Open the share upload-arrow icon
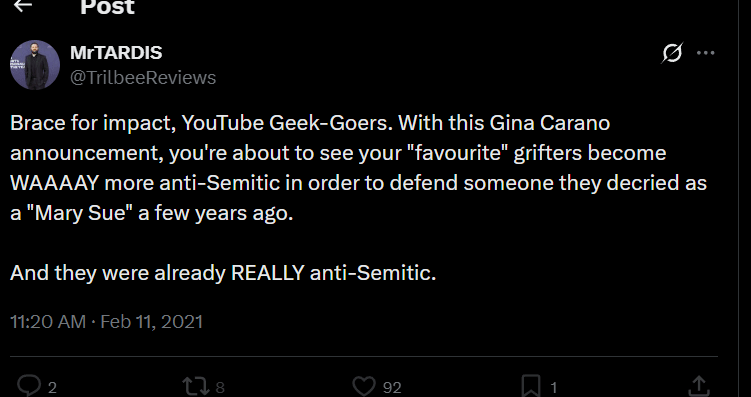The image size is (751, 397). 699,386
